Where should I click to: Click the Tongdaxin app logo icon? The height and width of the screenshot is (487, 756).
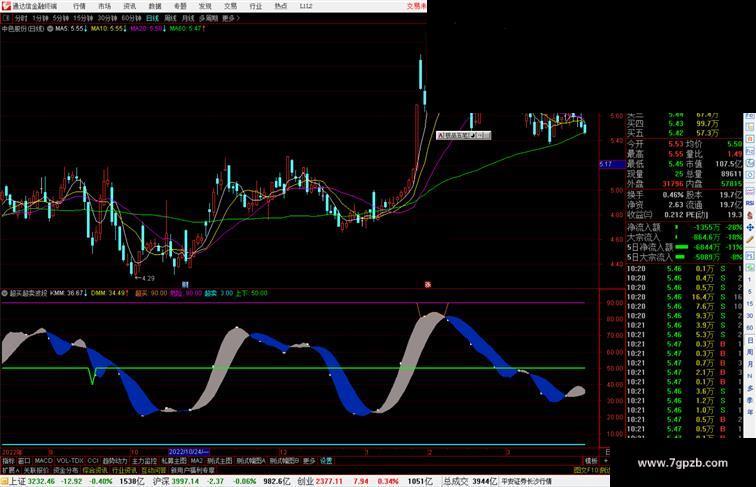(6, 6)
